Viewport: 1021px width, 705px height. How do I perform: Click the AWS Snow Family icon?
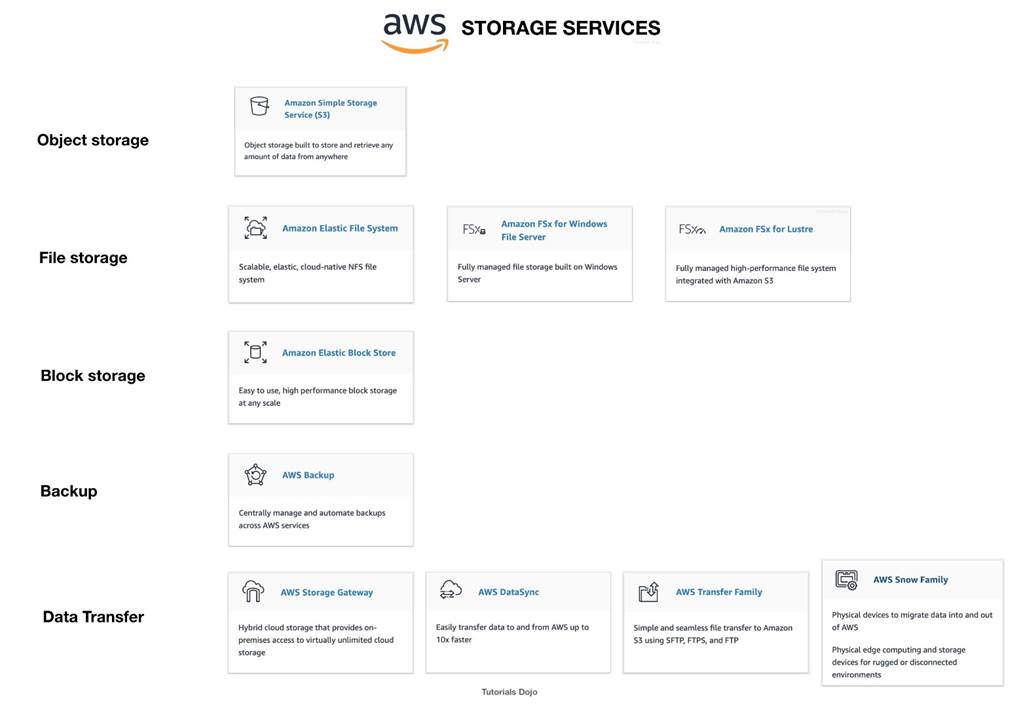(847, 579)
